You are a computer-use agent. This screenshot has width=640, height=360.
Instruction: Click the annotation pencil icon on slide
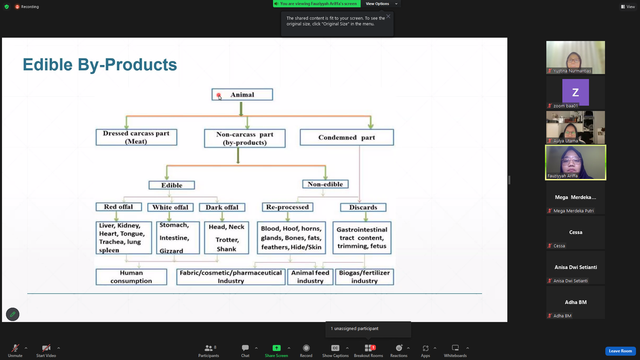click(13, 314)
